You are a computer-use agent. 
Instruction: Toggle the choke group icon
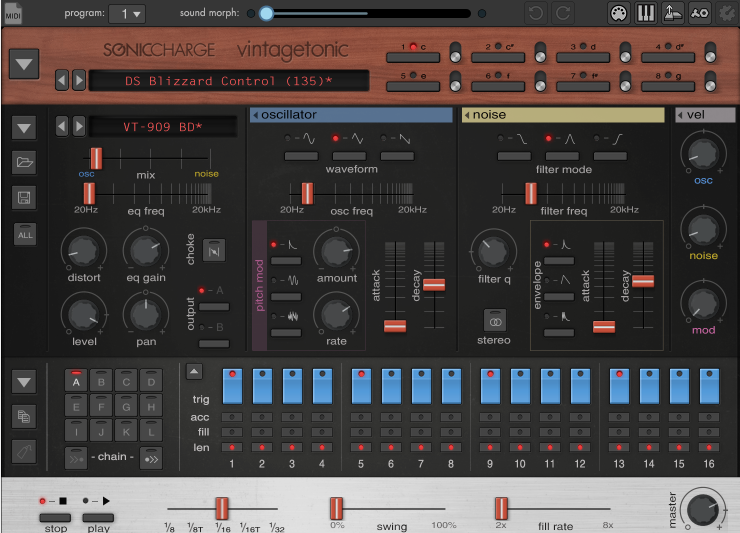(x=214, y=250)
